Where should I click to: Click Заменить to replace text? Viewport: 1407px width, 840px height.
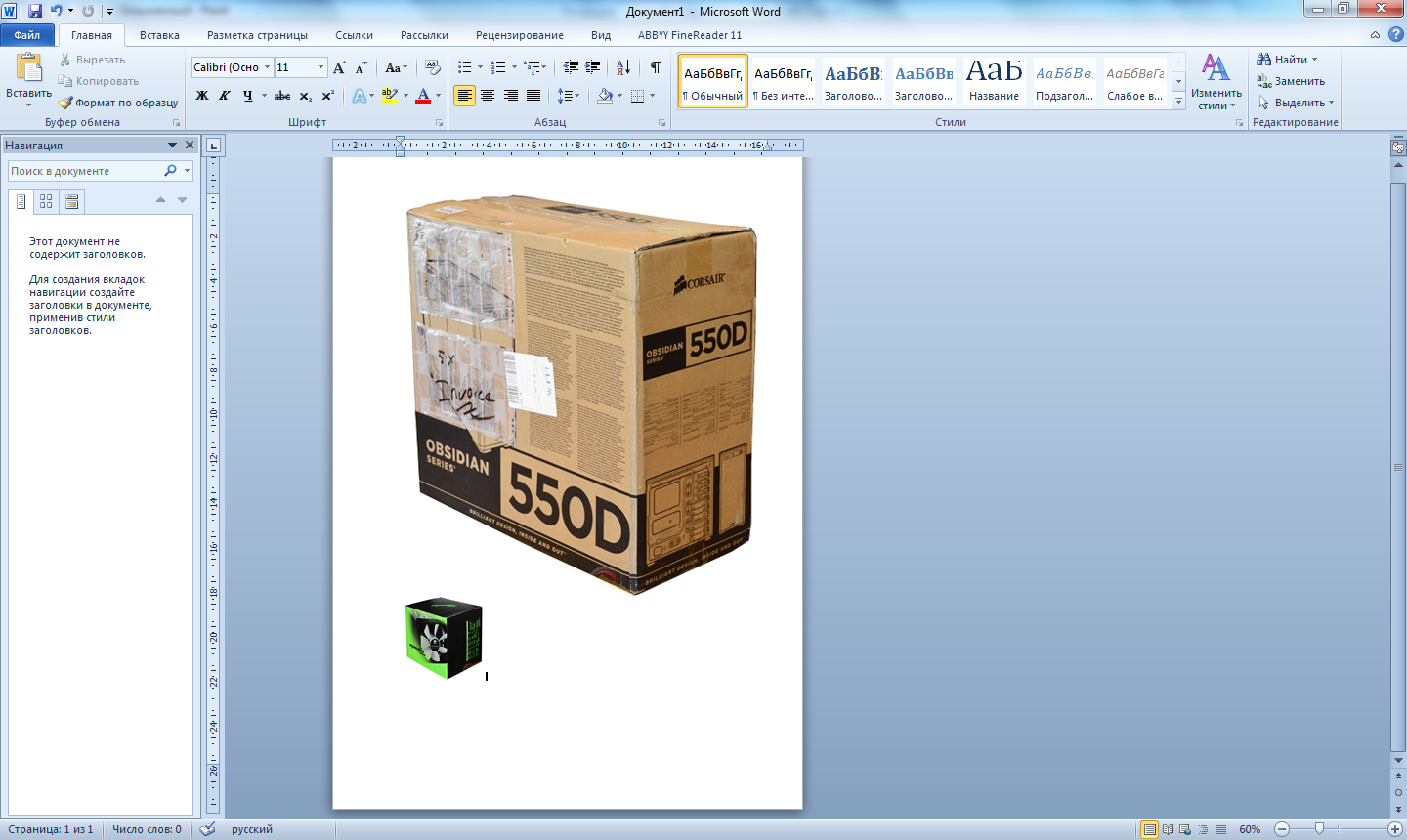click(x=1291, y=81)
